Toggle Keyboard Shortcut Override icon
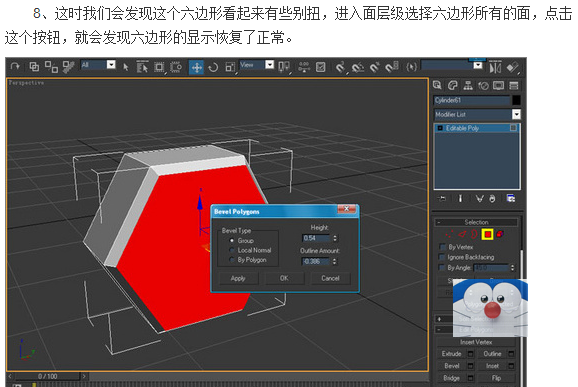Viewport: 578px width, 387px height. [321, 67]
